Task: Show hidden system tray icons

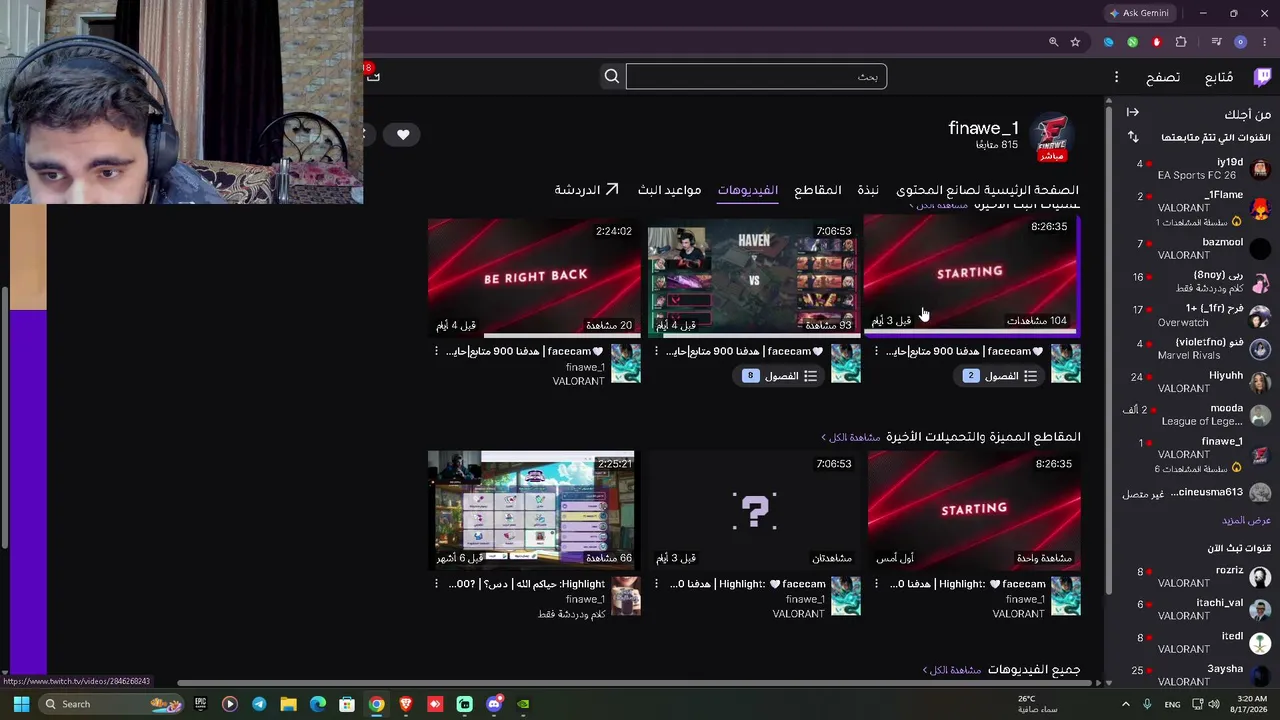Action: coord(1125,704)
